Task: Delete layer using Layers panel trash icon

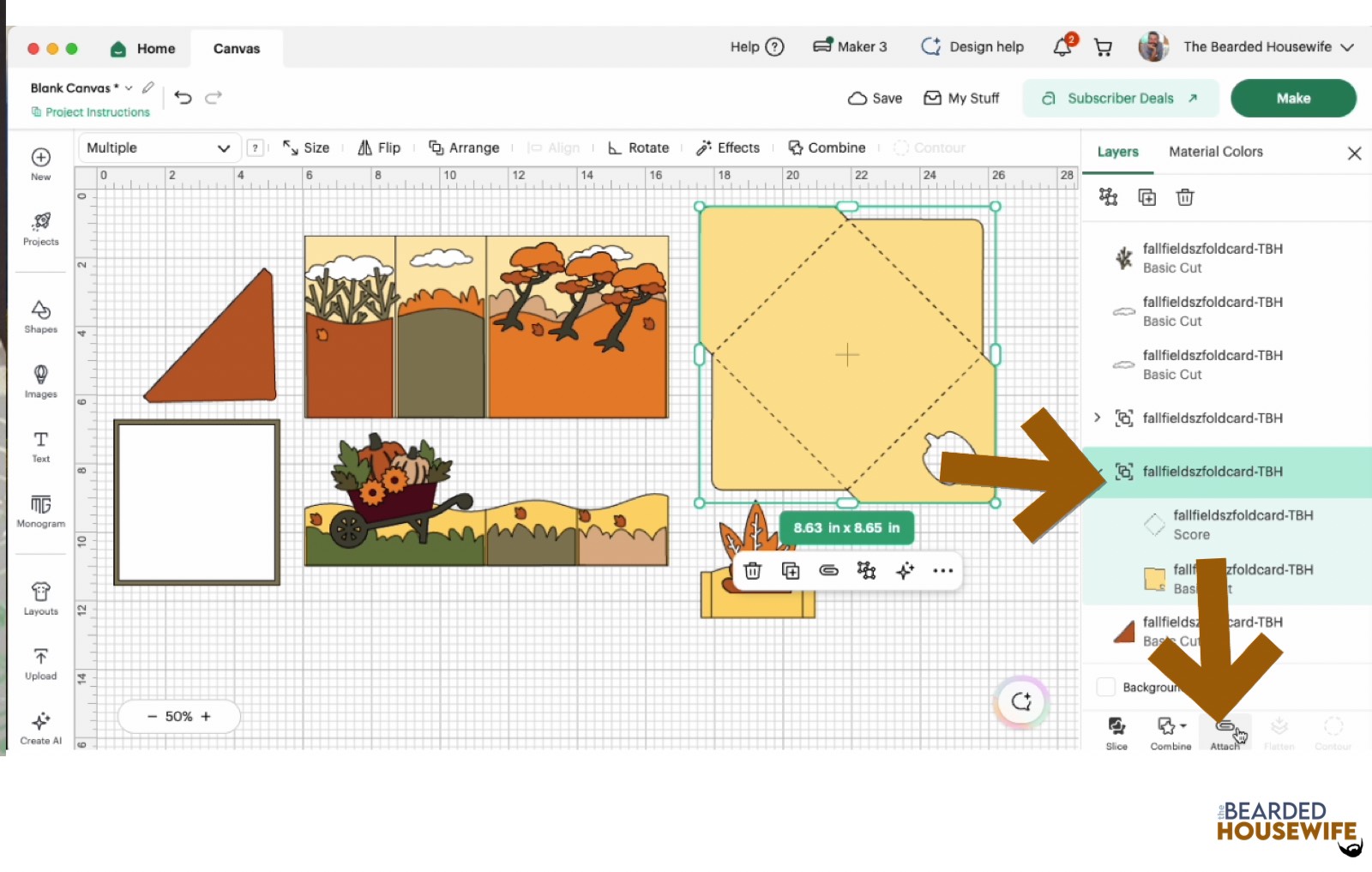Action: pos(1185,197)
